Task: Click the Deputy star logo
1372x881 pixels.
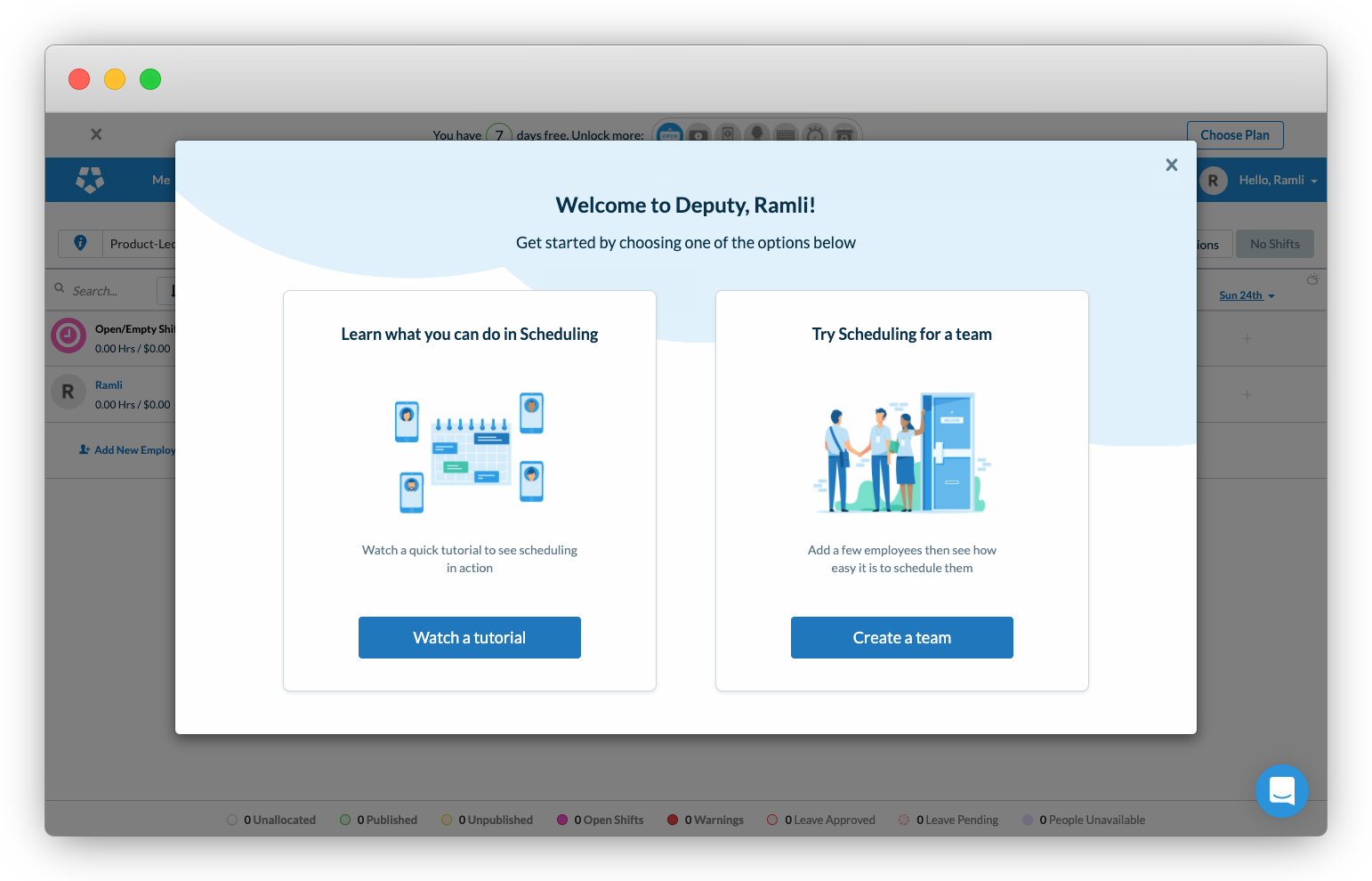Action: pos(90,180)
